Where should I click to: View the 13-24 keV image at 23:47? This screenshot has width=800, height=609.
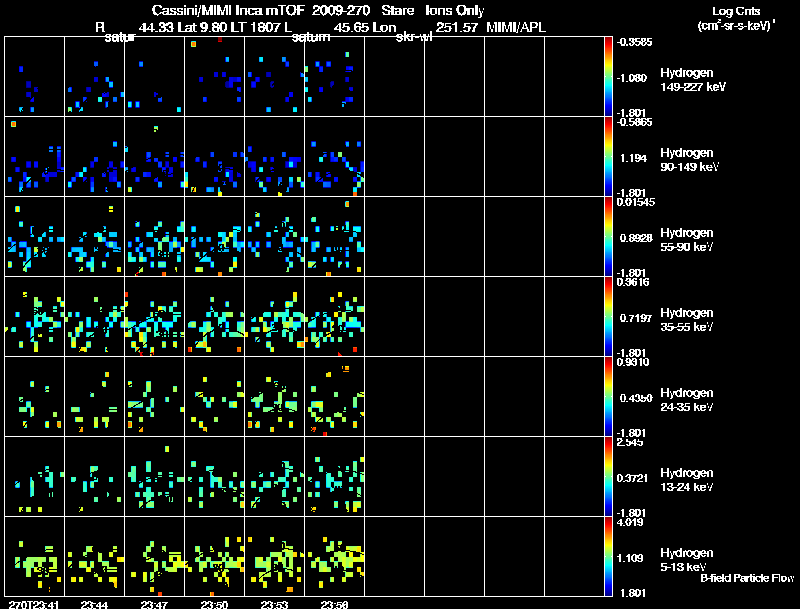155,477
